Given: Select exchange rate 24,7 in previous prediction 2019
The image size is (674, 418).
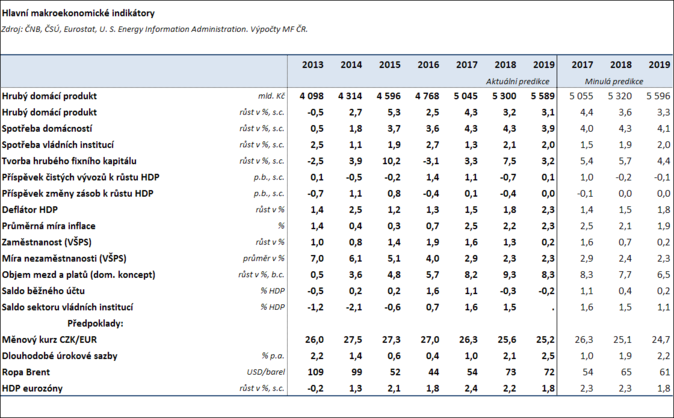Looking at the screenshot, I should coord(661,340).
